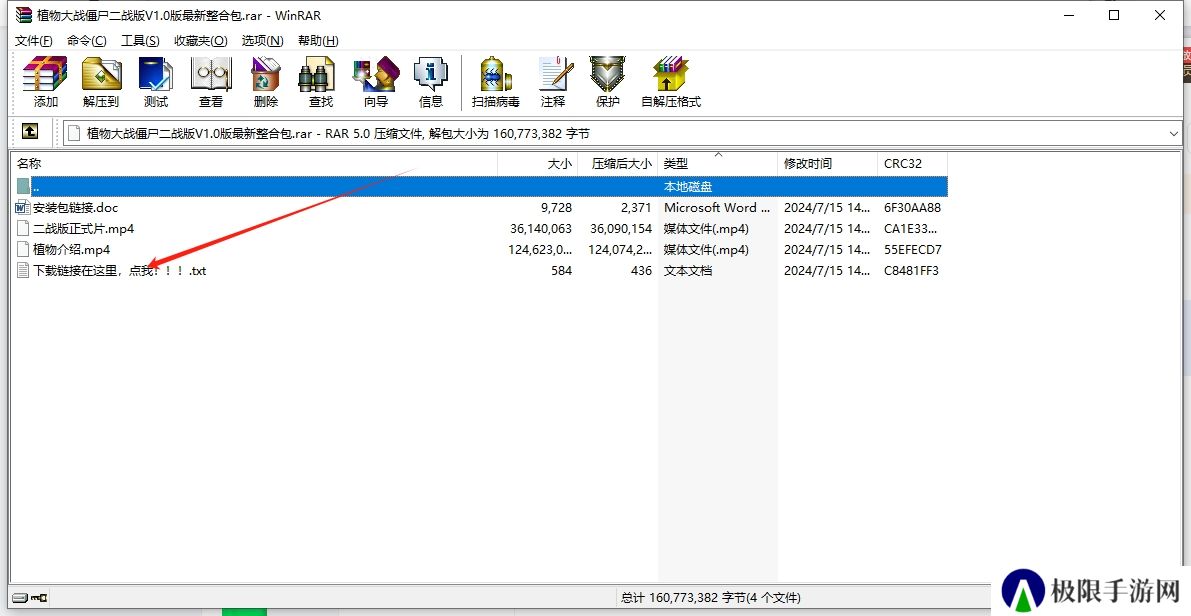Sort by Size (大小) column header
Screen dimensions: 1191x616
click(538, 163)
